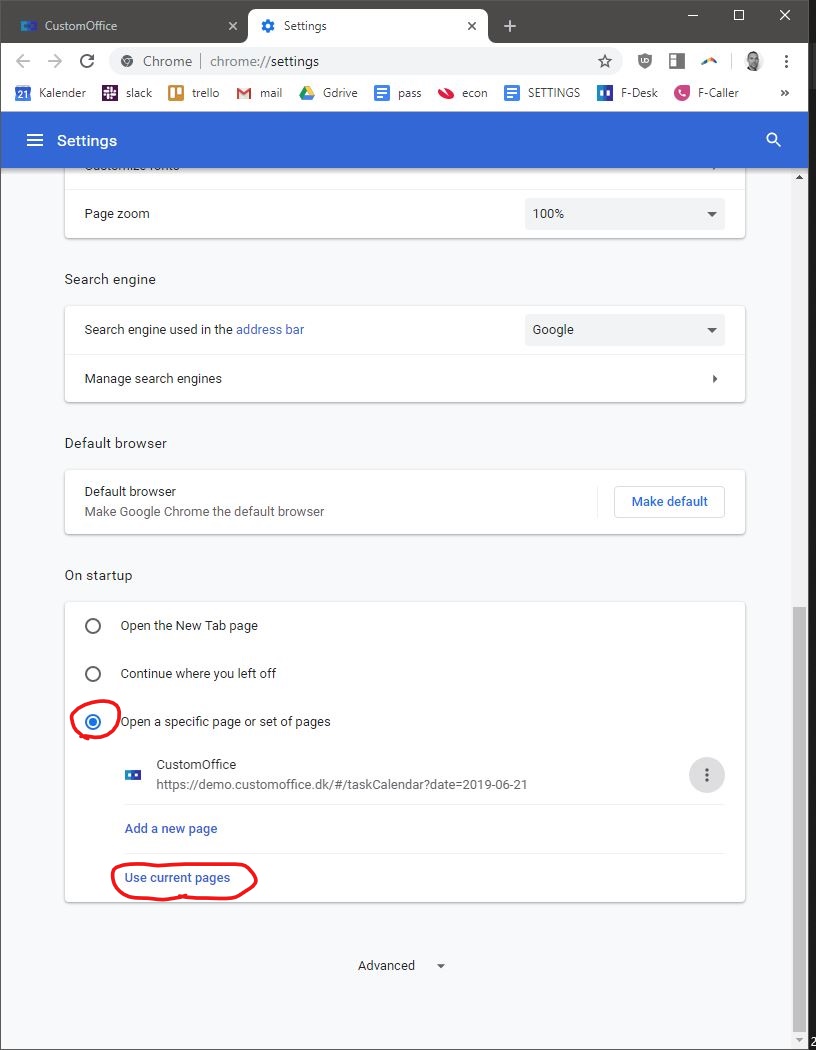816x1050 pixels.
Task: Open the rainbow arc extension icon
Action: coord(709,61)
